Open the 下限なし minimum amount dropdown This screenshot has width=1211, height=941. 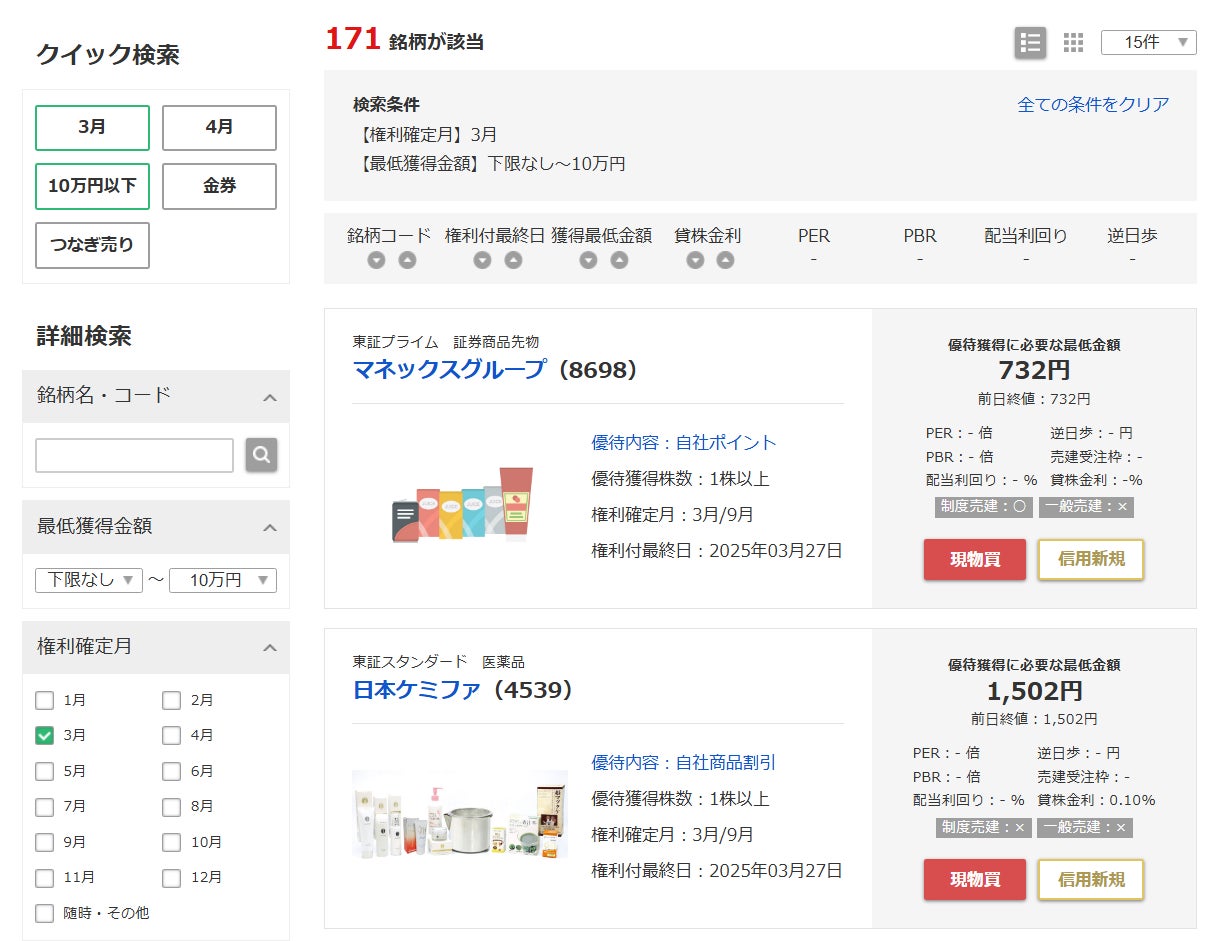(x=89, y=580)
